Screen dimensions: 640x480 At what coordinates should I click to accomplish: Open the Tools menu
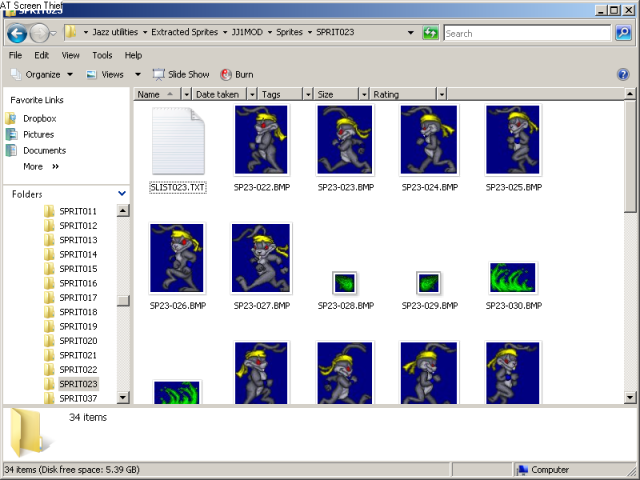102,55
